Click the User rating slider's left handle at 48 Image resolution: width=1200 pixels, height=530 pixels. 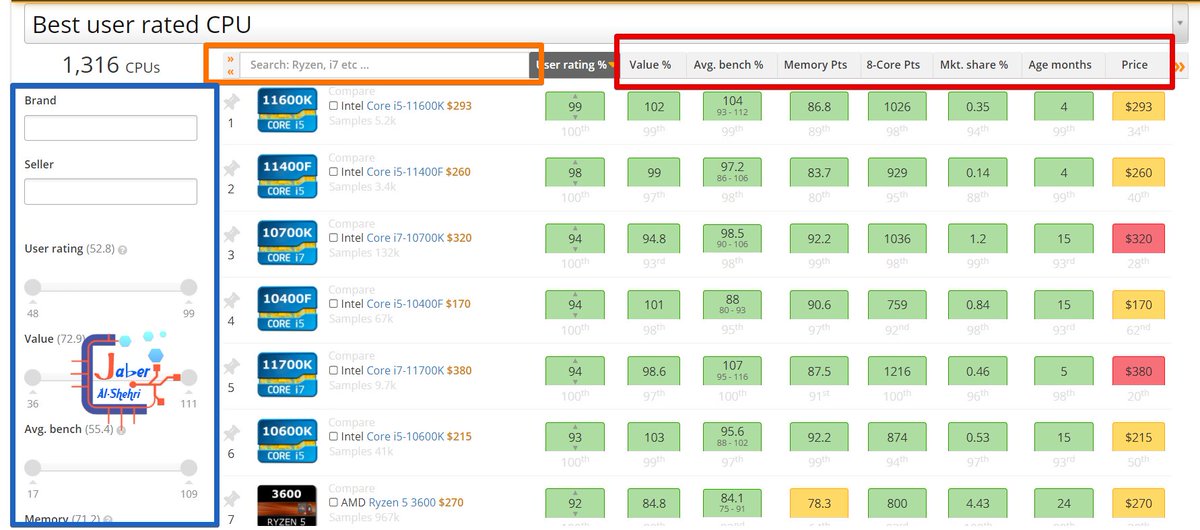point(33,287)
